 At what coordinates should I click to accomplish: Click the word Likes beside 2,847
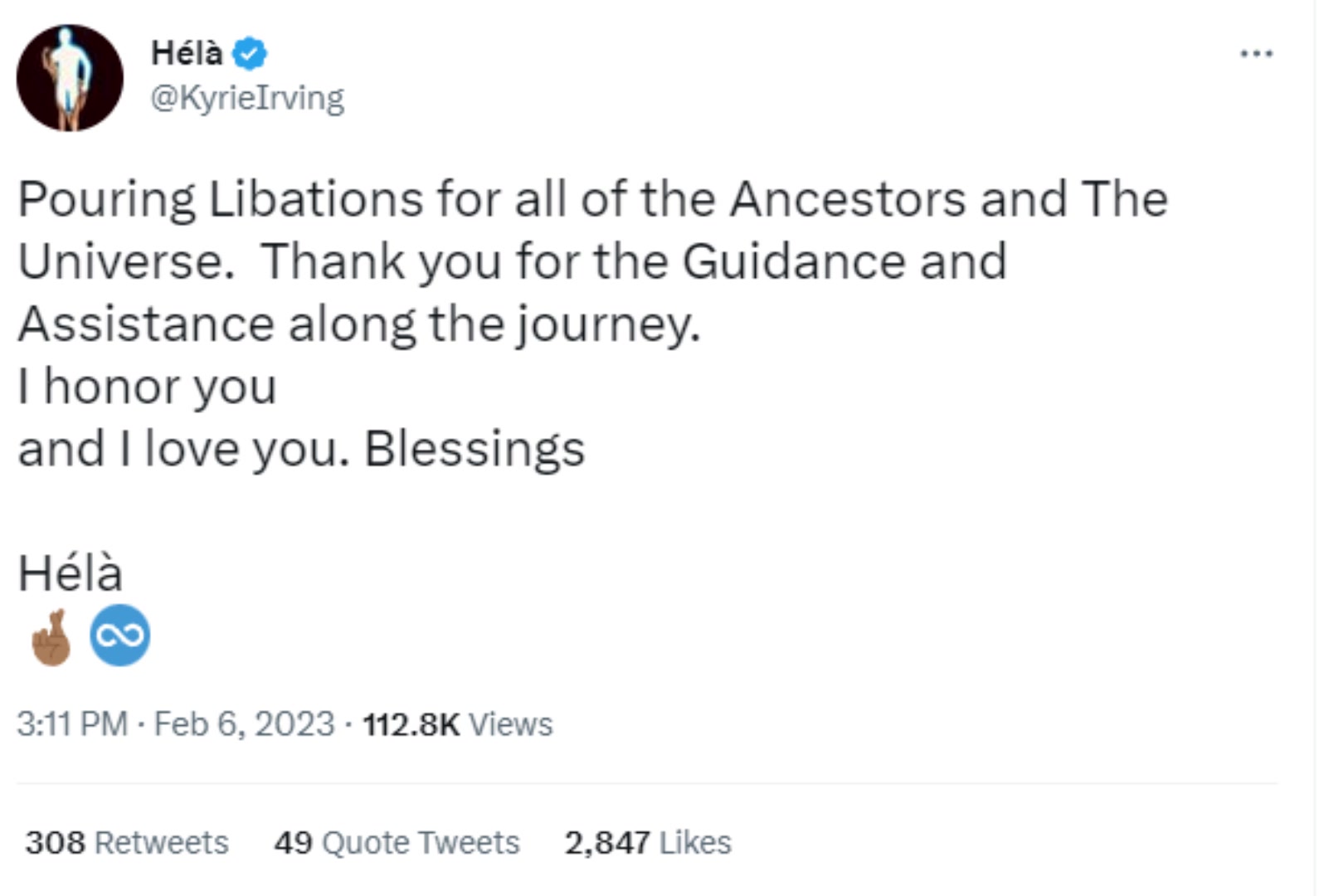[x=695, y=843]
